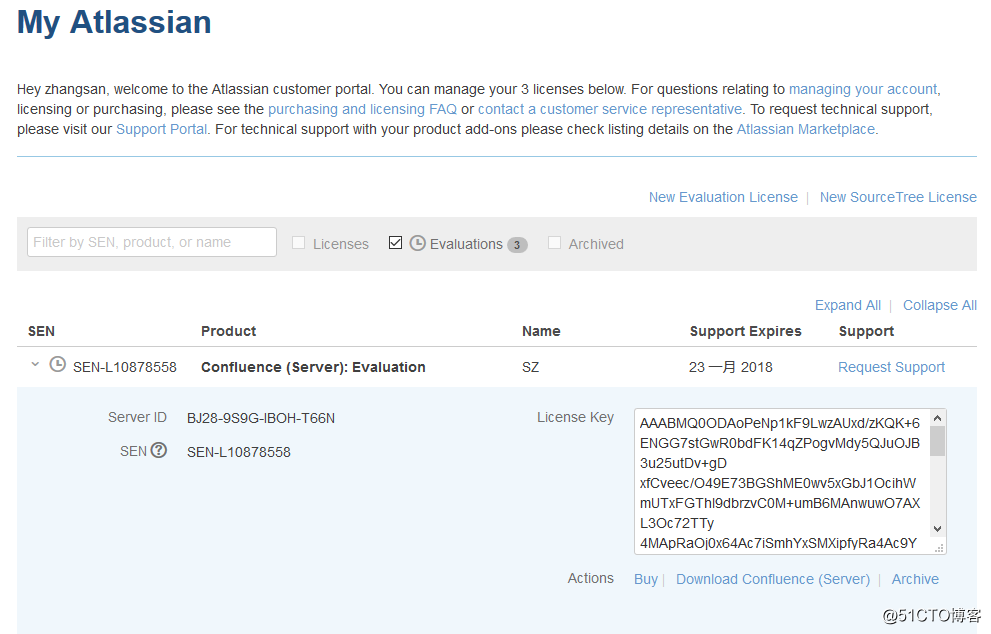Open the managing your account link
991x634 pixels.
pyautogui.click(x=863, y=89)
